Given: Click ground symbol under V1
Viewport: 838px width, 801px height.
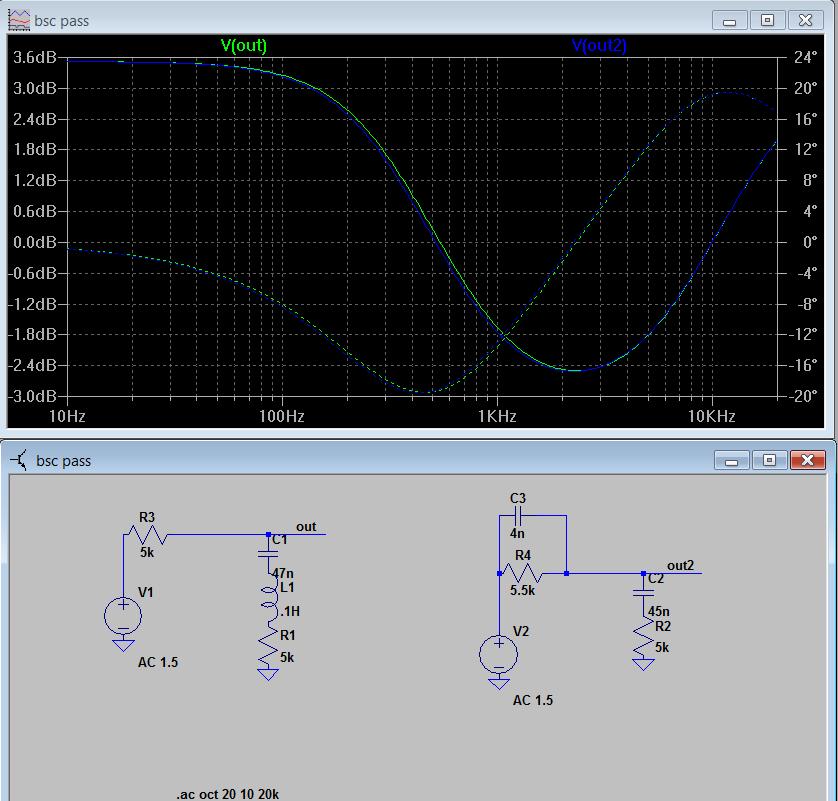Looking at the screenshot, I should pos(123,645).
